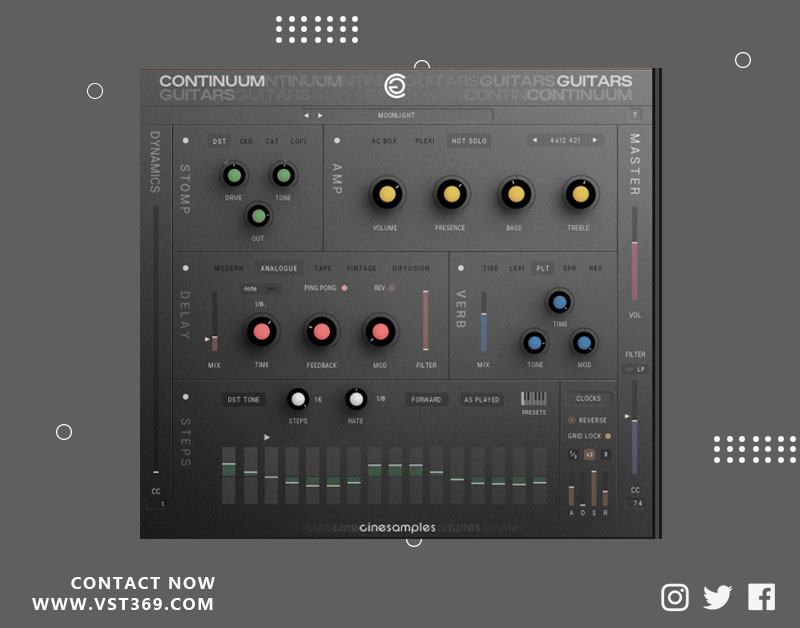Toggle the Amp section power dot
Image resolution: width=800 pixels, height=628 pixels.
pos(337,140)
